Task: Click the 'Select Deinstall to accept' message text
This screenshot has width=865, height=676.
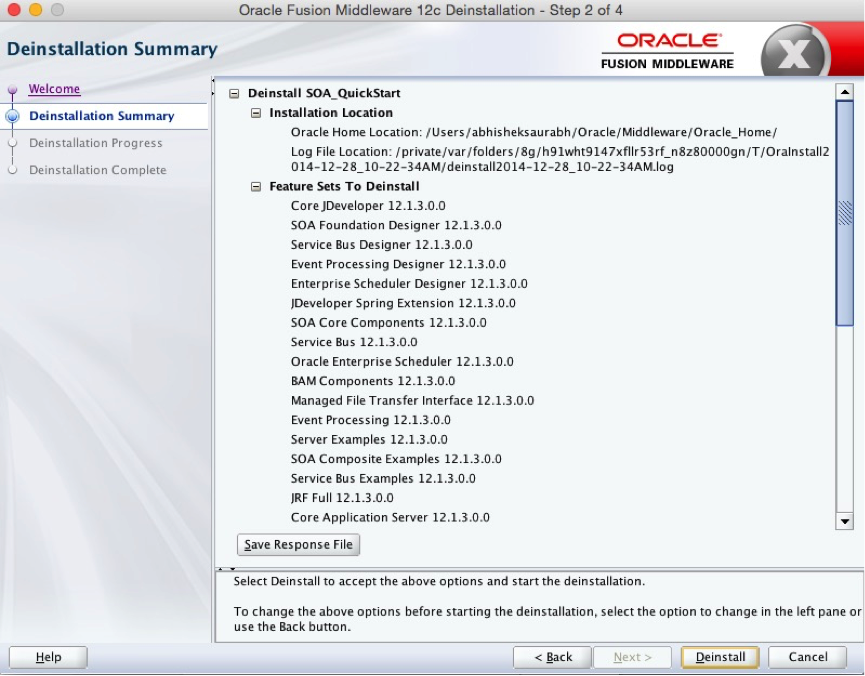Action: click(439, 581)
